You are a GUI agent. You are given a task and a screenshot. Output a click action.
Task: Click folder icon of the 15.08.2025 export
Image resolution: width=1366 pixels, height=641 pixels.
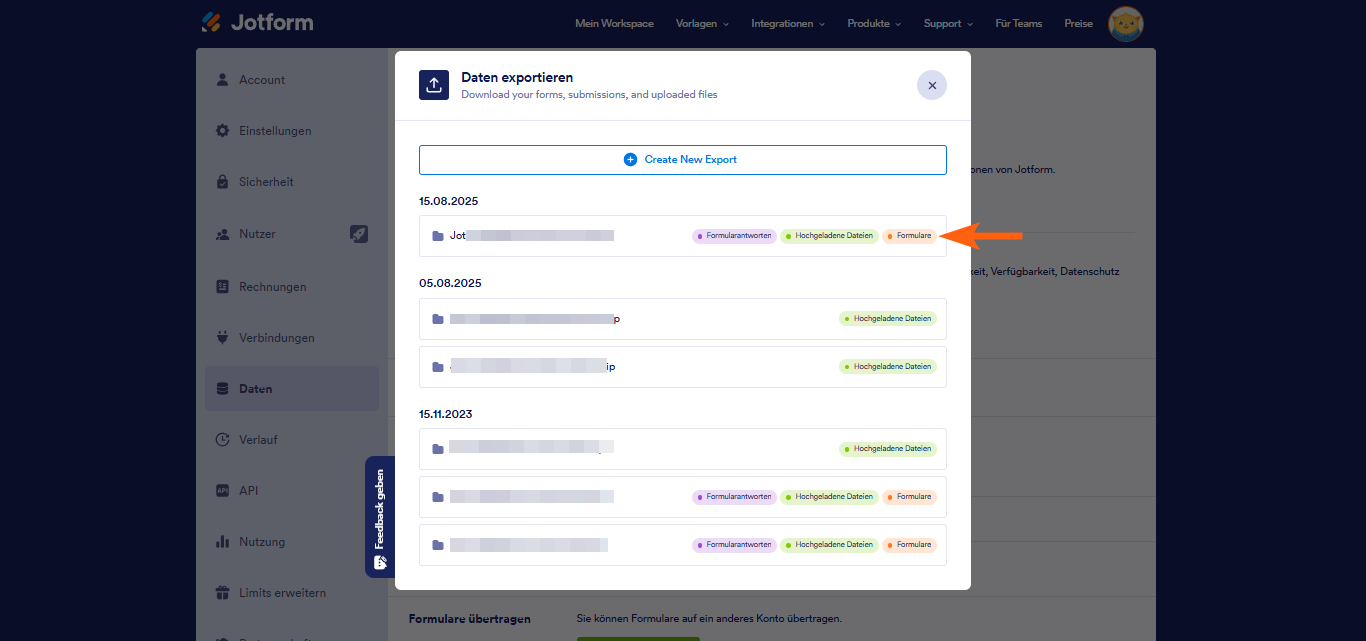(x=437, y=236)
